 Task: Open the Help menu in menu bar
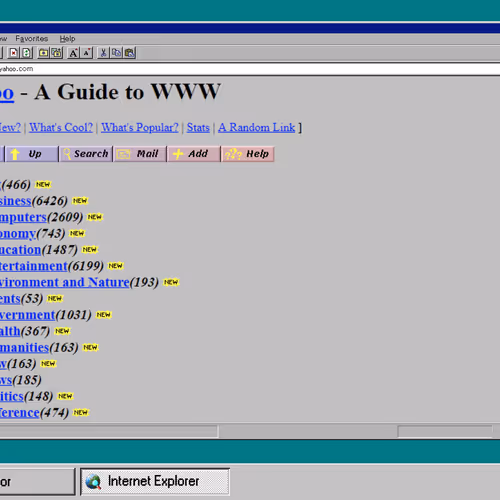[x=67, y=39]
